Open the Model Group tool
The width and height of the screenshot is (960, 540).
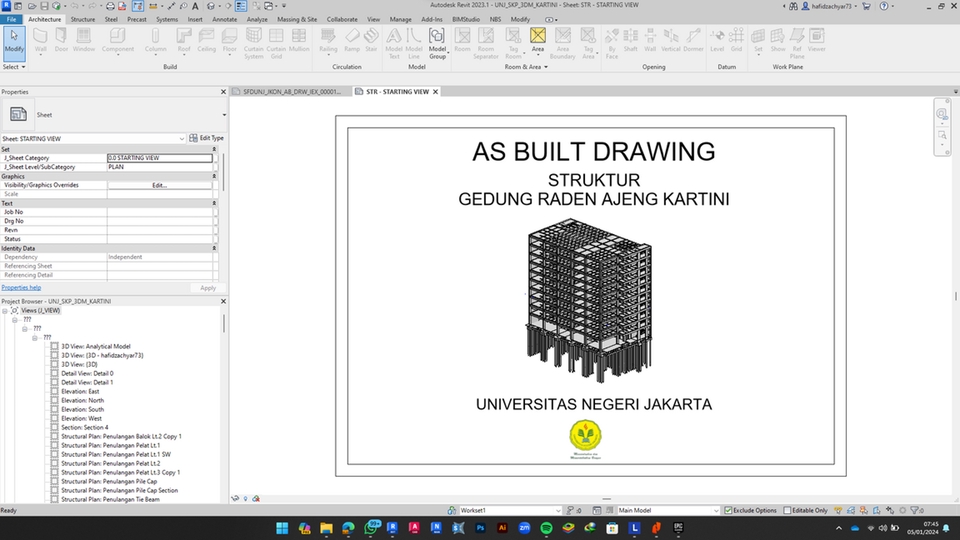[437, 43]
